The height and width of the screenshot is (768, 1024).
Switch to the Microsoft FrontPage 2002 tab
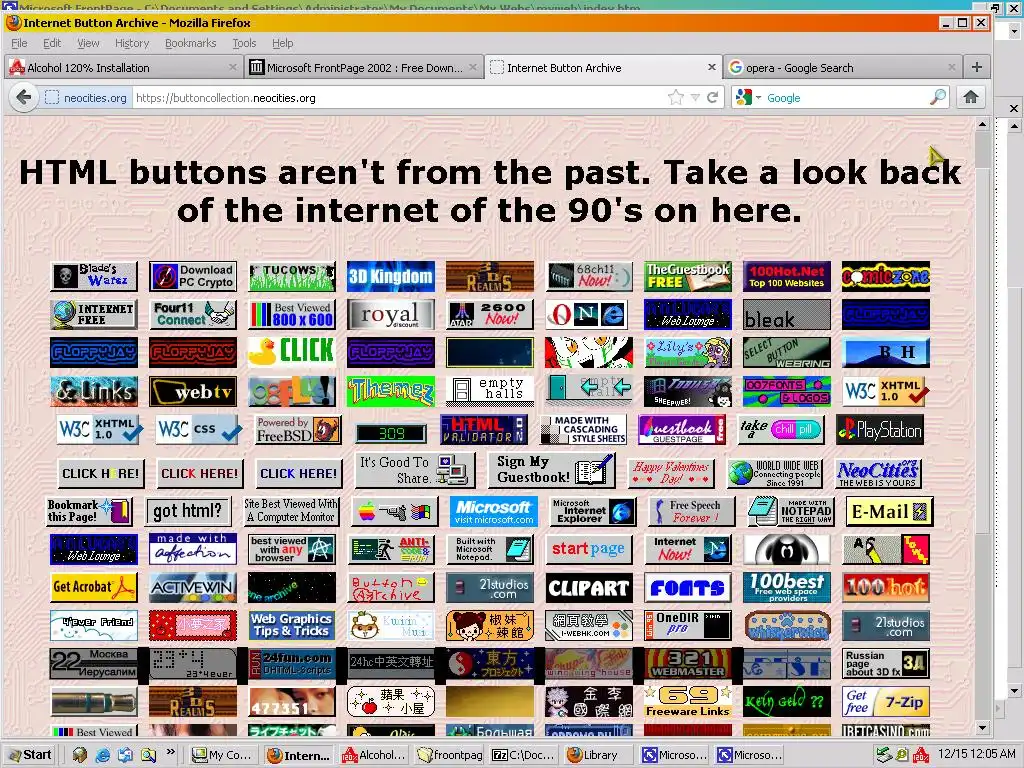tap(364, 67)
